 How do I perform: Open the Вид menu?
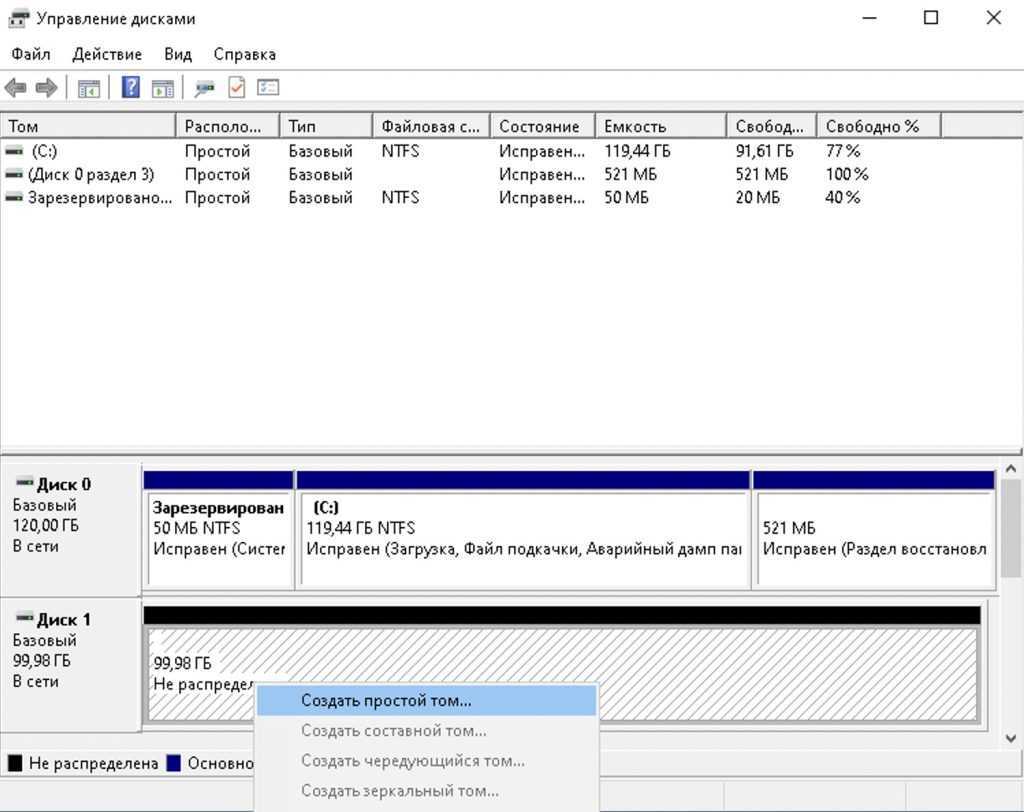pyautogui.click(x=177, y=54)
